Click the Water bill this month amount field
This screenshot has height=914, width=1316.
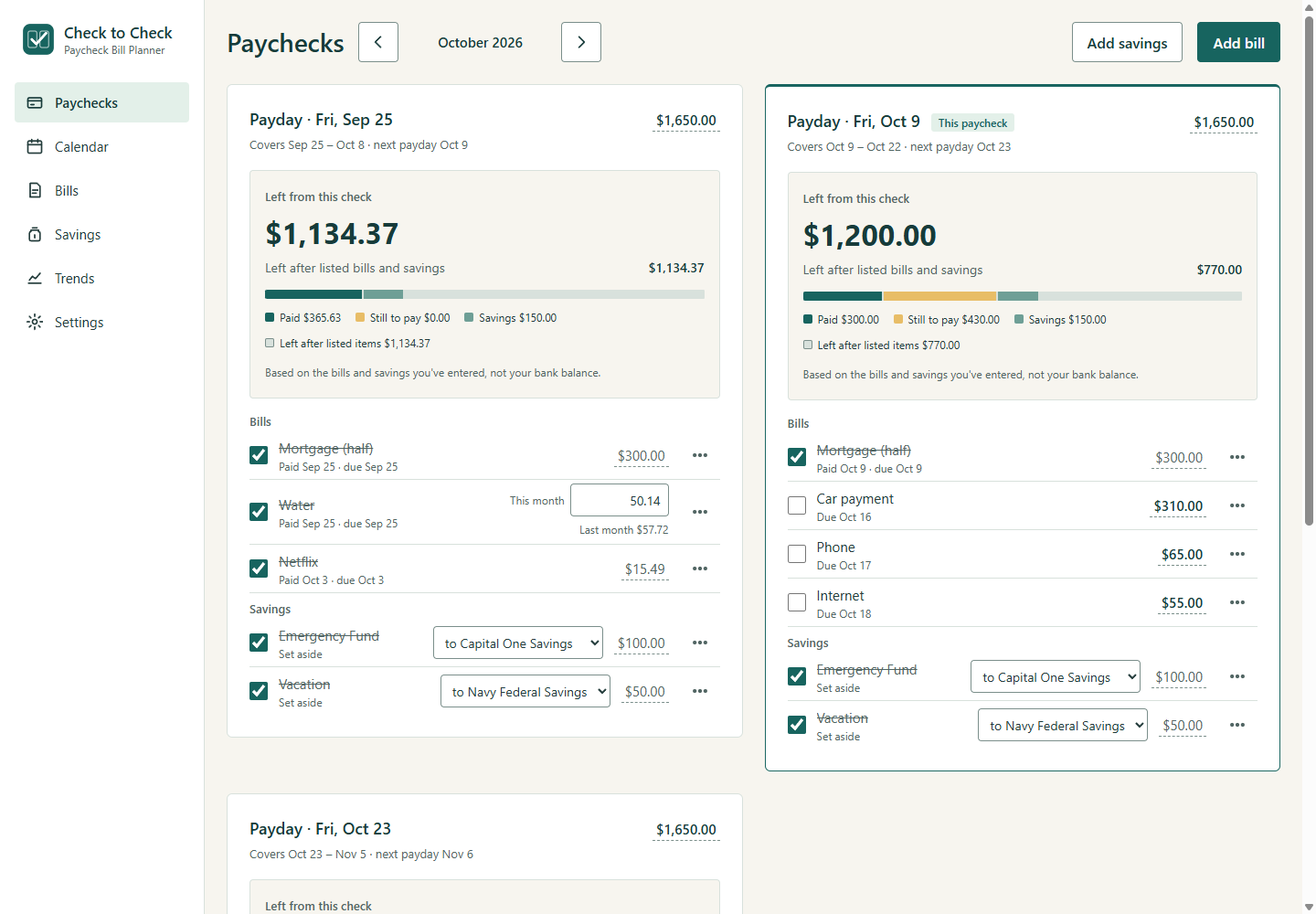point(620,501)
